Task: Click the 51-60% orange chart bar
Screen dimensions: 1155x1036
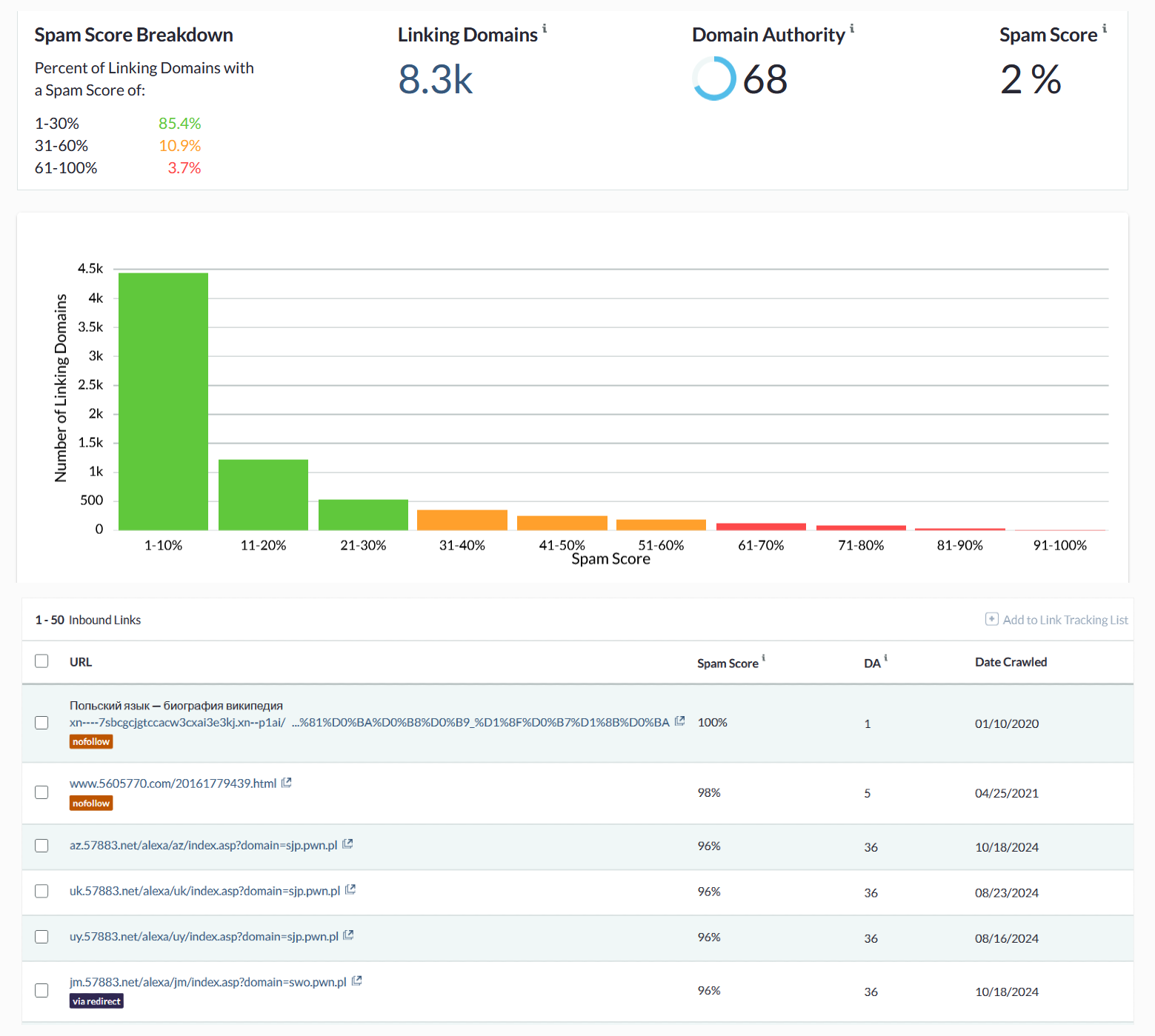Action: click(x=661, y=525)
